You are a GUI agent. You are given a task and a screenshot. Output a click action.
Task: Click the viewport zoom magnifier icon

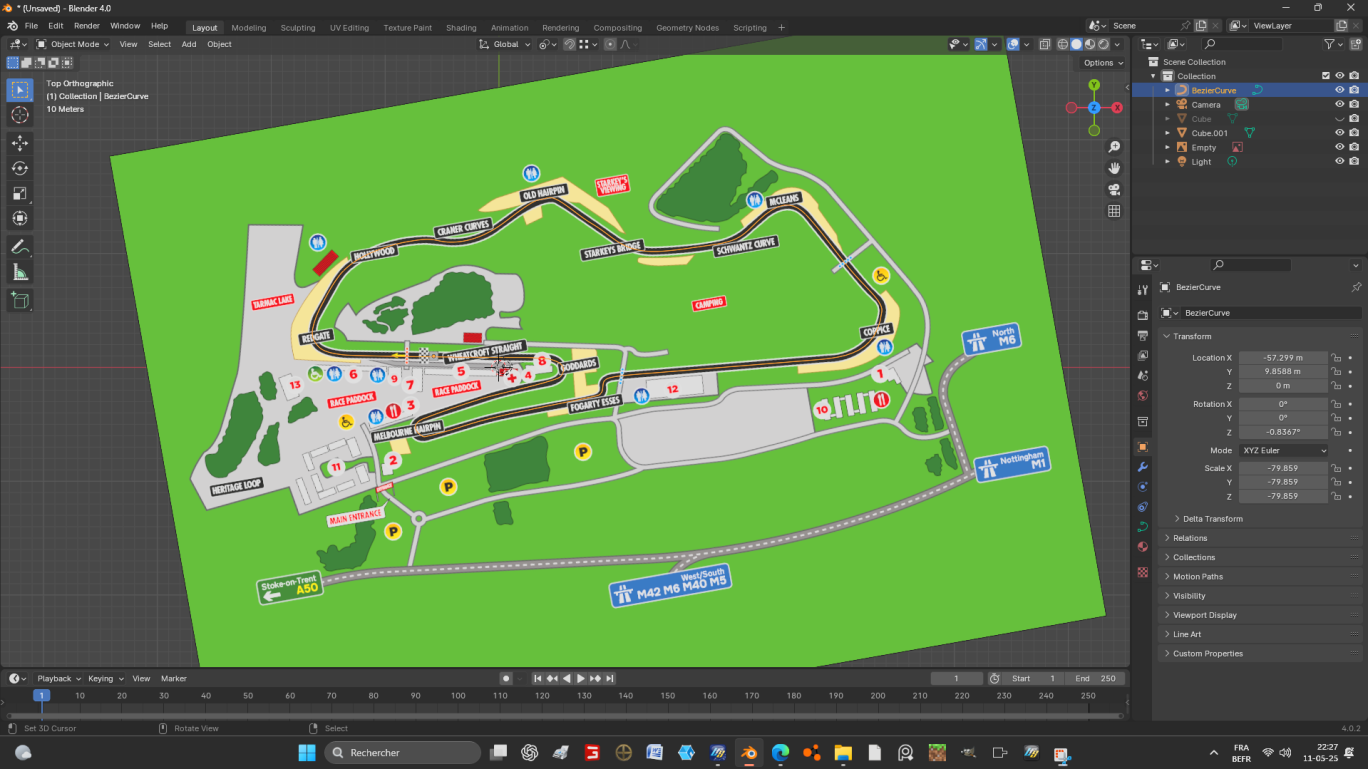pyautogui.click(x=1114, y=147)
